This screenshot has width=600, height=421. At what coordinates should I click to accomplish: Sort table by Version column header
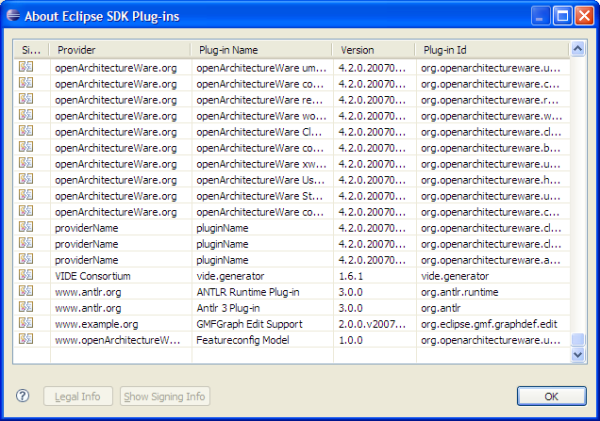[373, 50]
